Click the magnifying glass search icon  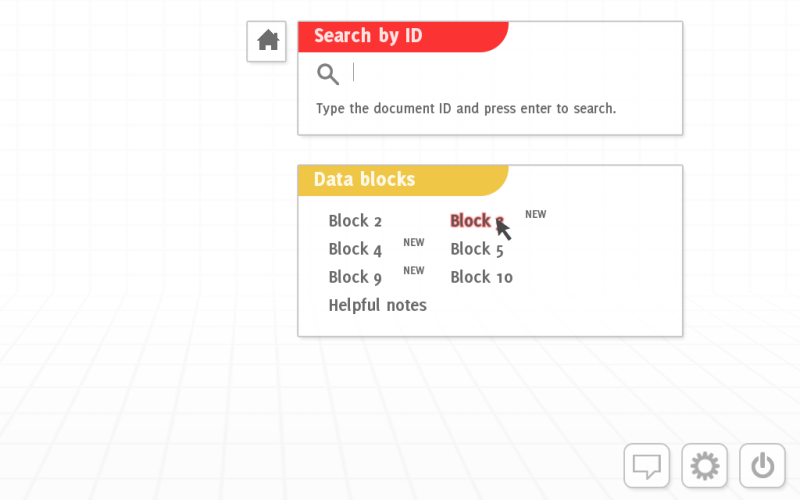[328, 74]
